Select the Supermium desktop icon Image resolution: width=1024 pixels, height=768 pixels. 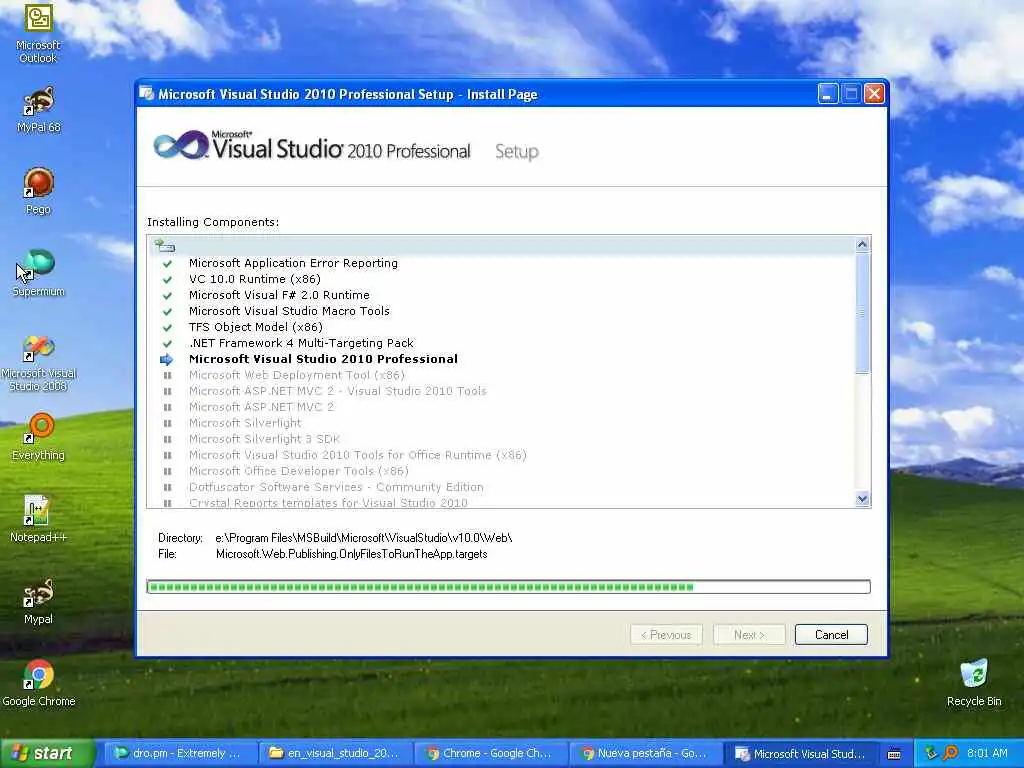(39, 273)
